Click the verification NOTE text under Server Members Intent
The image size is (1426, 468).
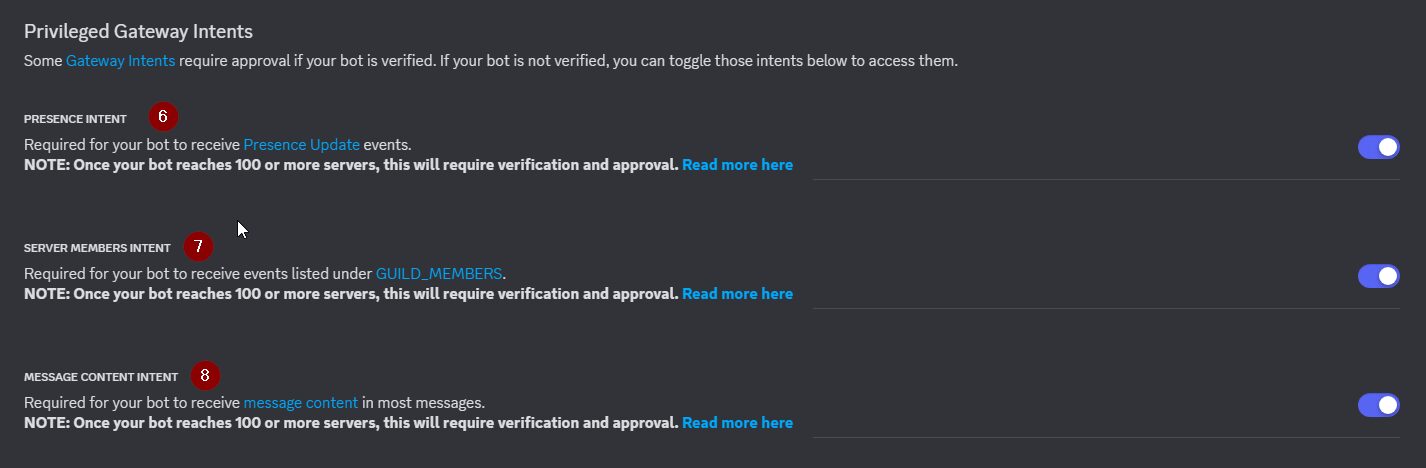(351, 294)
